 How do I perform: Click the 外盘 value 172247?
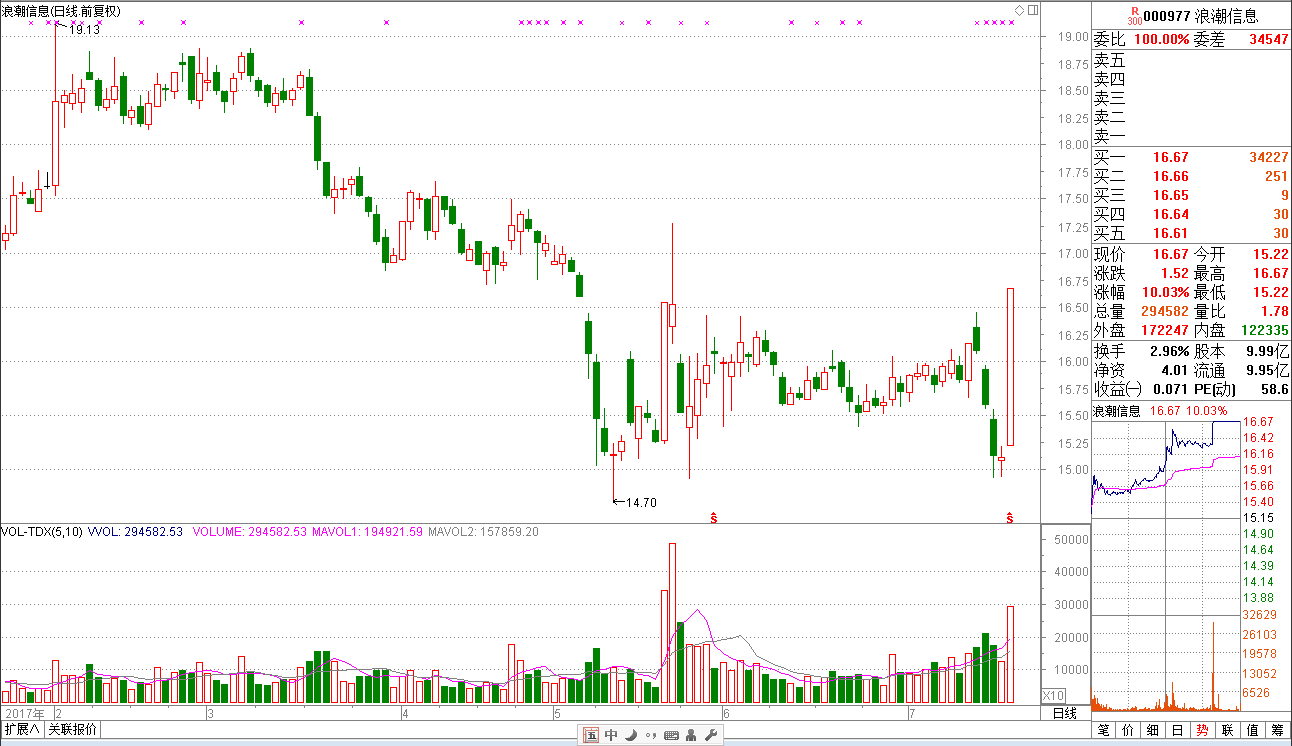[x=1166, y=330]
